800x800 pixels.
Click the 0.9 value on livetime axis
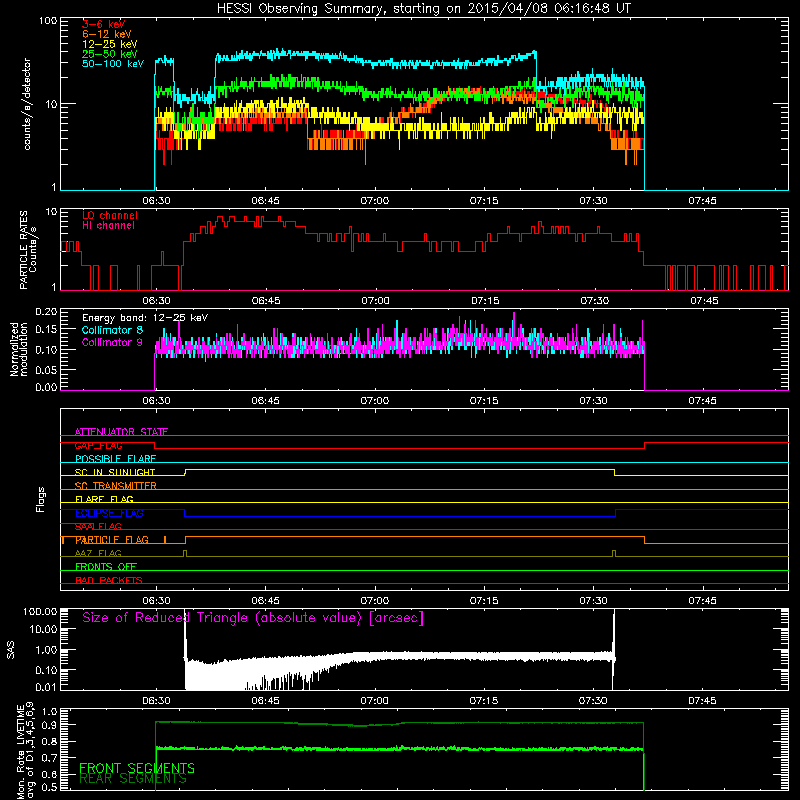49,725
